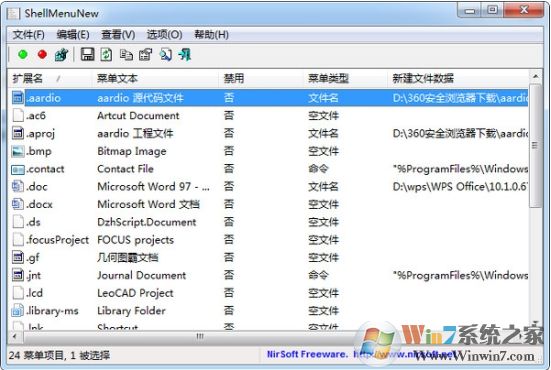Click the 'aardio 源代码文件' cell
The height and width of the screenshot is (370, 551).
(140, 98)
